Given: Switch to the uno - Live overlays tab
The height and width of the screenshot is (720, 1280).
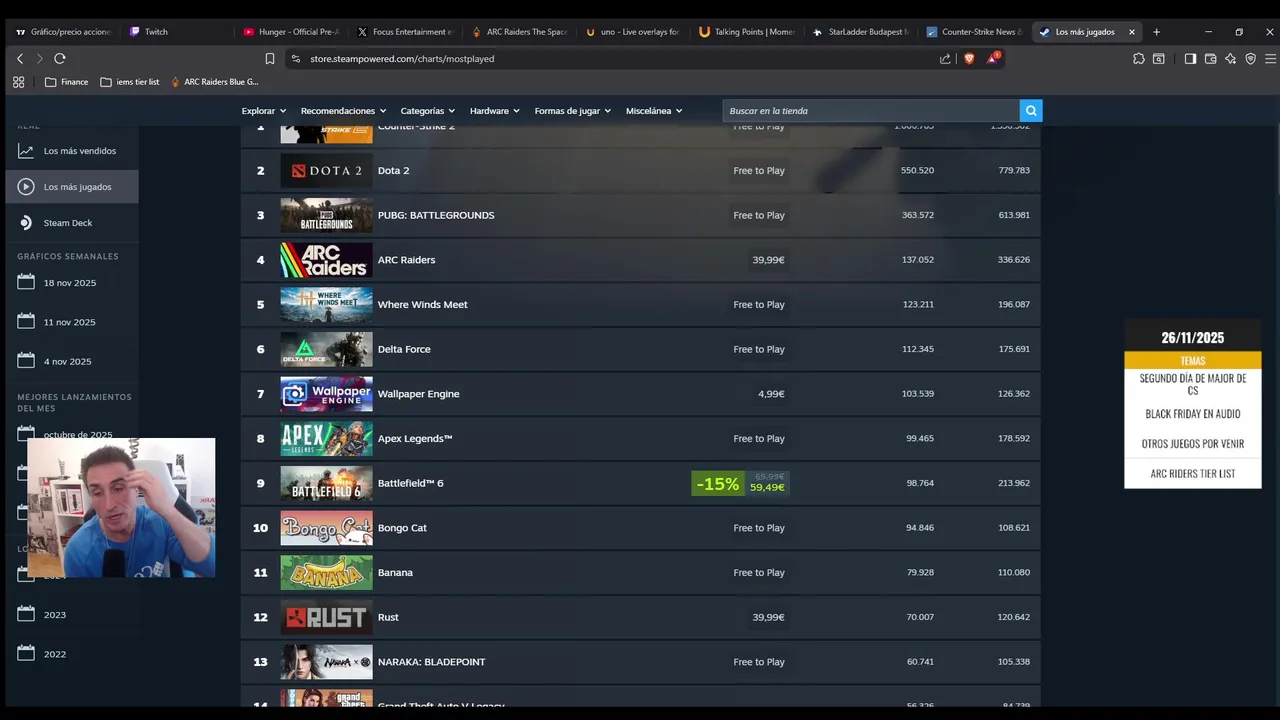Looking at the screenshot, I should 635,32.
